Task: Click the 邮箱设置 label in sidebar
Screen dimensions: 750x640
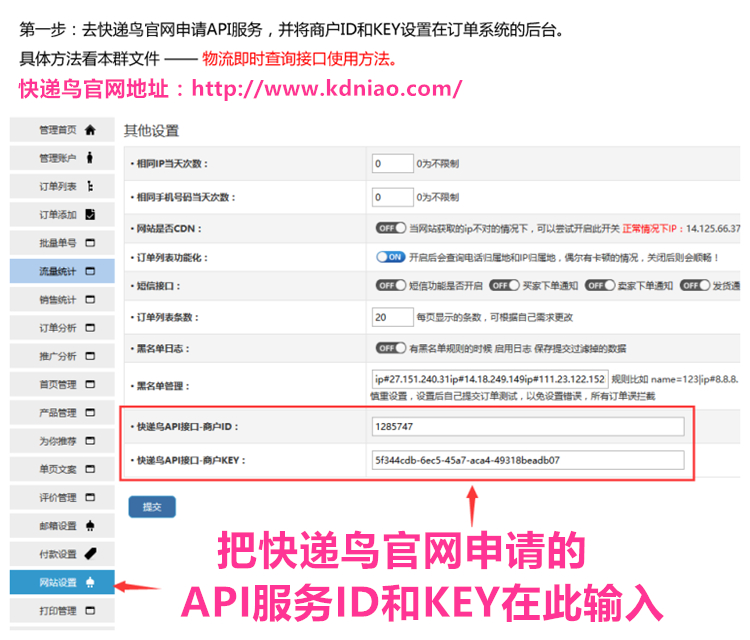Action: (57, 526)
